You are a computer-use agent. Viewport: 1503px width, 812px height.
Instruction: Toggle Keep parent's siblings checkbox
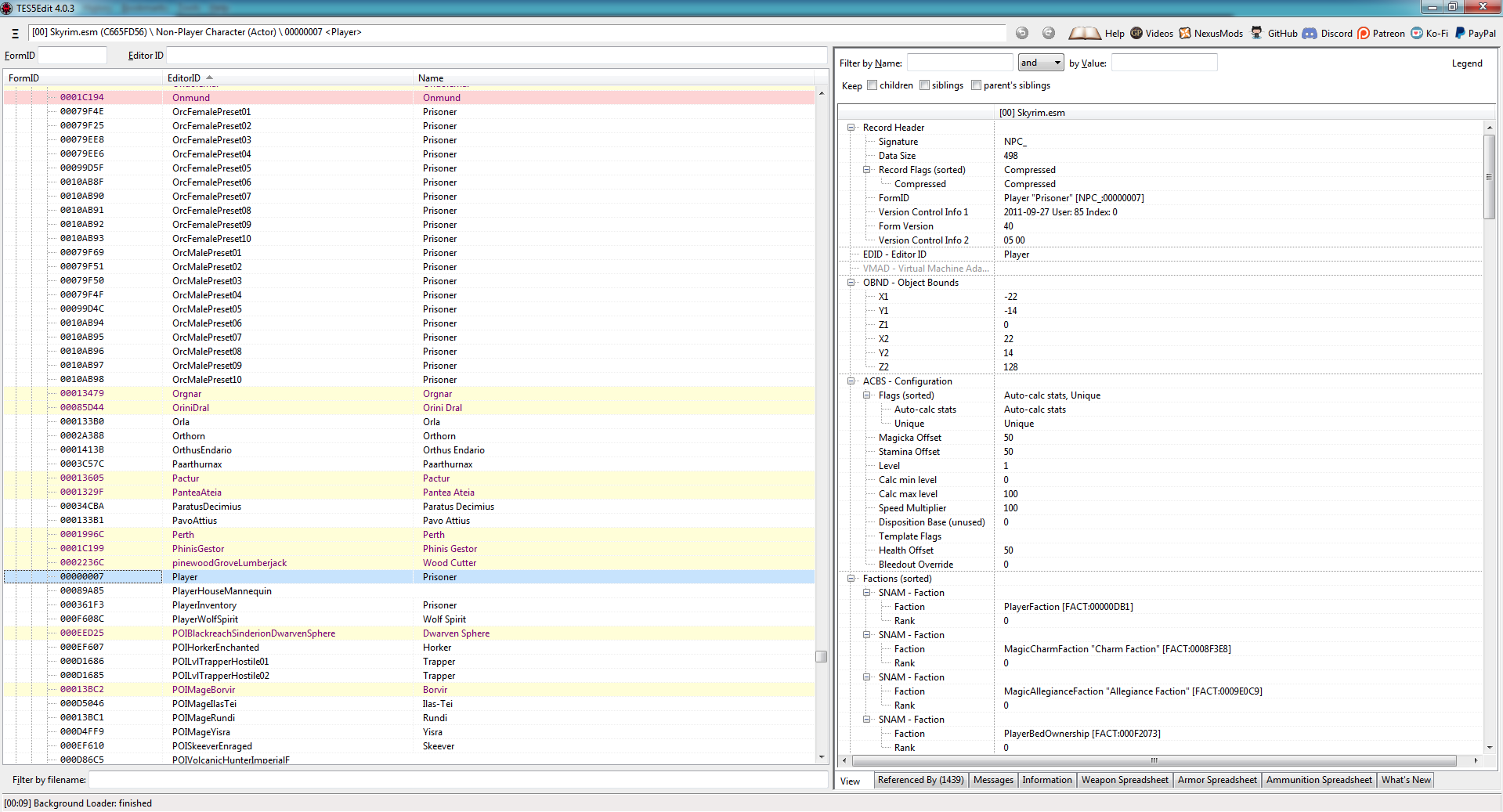pyautogui.click(x=976, y=85)
